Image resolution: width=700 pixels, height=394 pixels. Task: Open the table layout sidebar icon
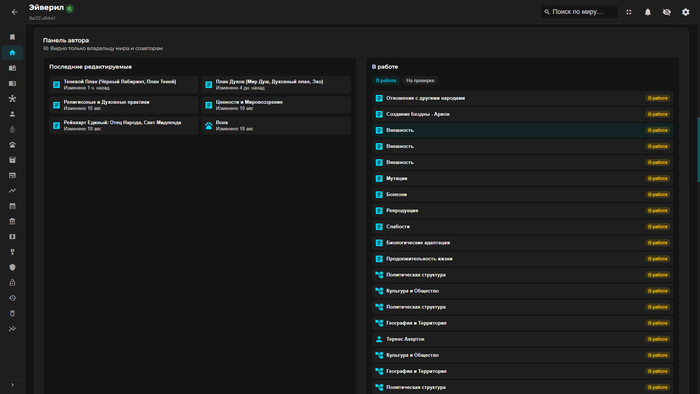tap(12, 175)
